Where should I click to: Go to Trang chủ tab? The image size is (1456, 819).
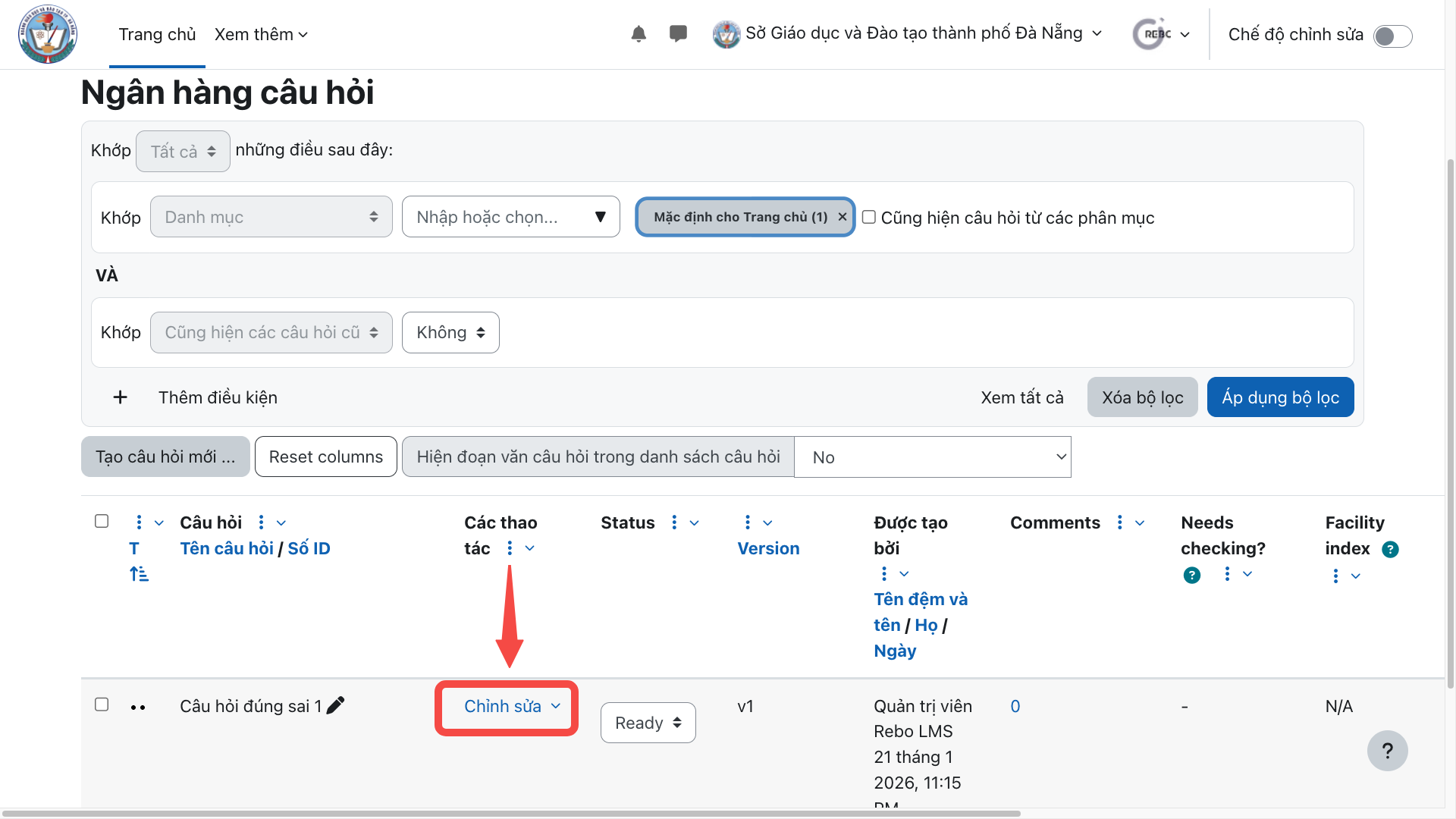(x=157, y=34)
